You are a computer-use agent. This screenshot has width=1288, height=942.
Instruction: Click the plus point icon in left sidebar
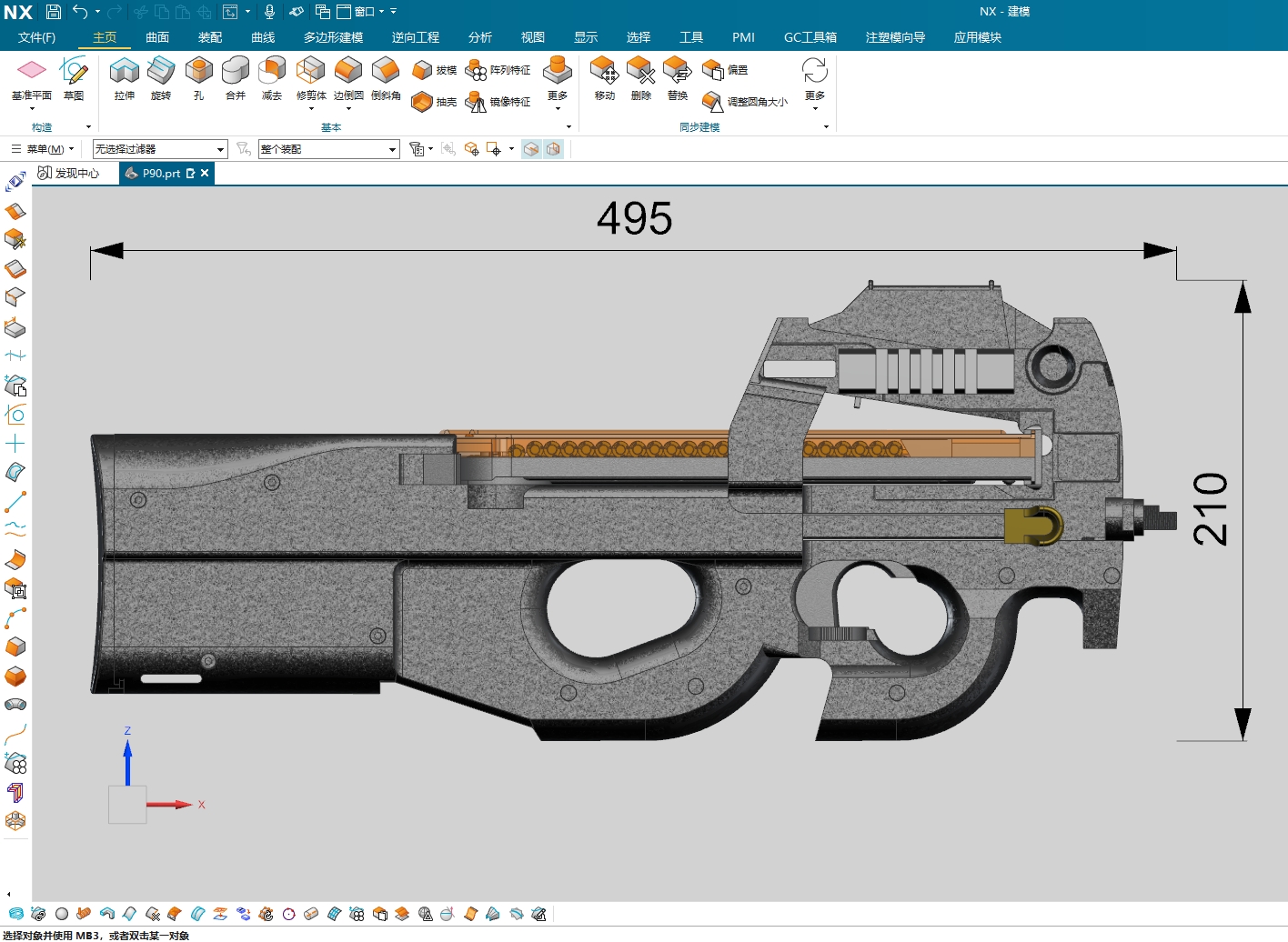click(15, 444)
